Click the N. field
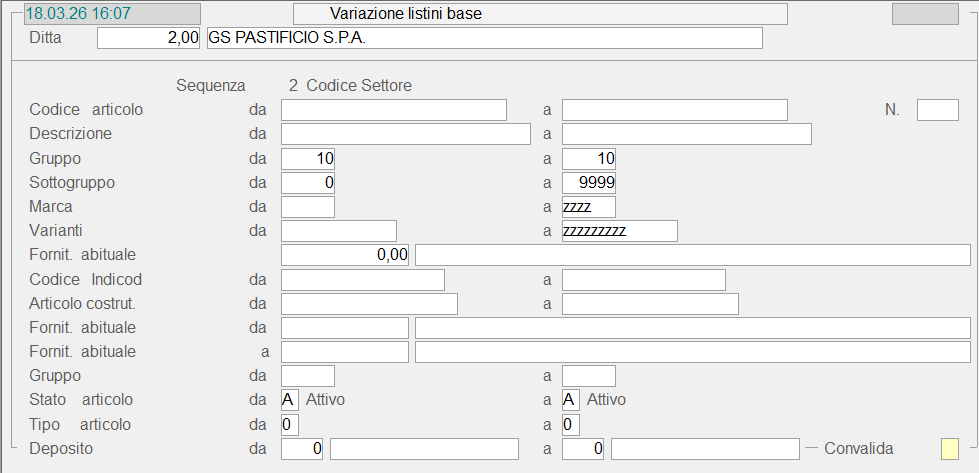The height and width of the screenshot is (473, 979). coord(937,110)
